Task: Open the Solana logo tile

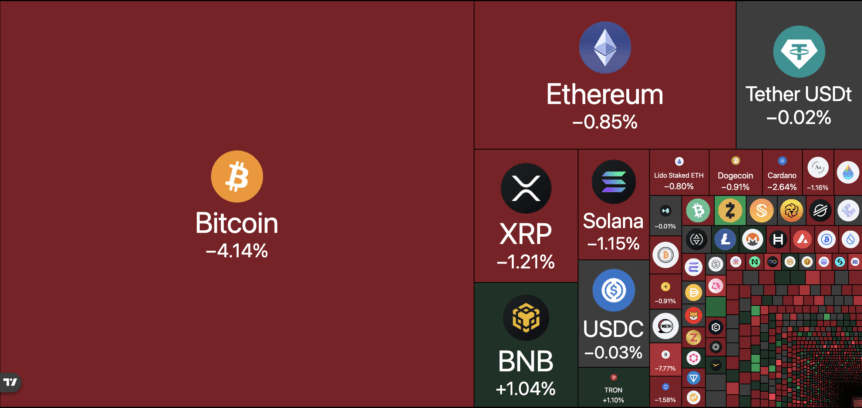Action: click(x=613, y=184)
